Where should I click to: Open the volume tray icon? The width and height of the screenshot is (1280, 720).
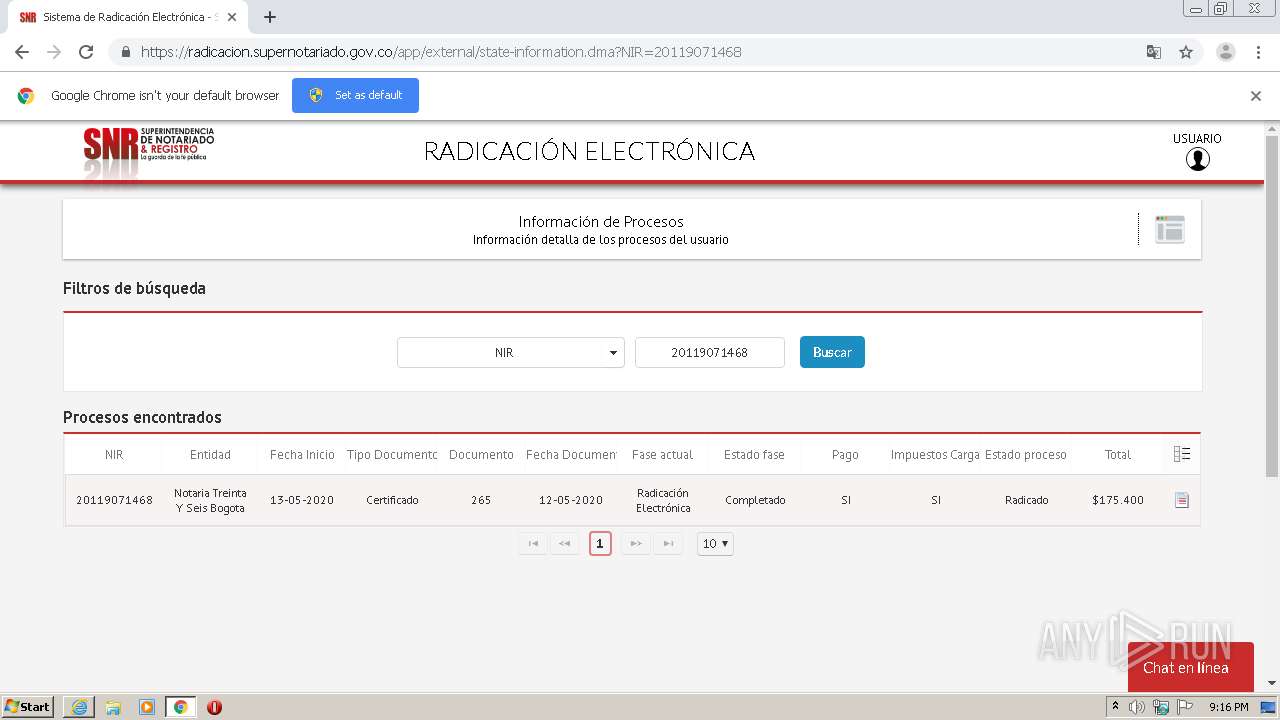(1137, 707)
